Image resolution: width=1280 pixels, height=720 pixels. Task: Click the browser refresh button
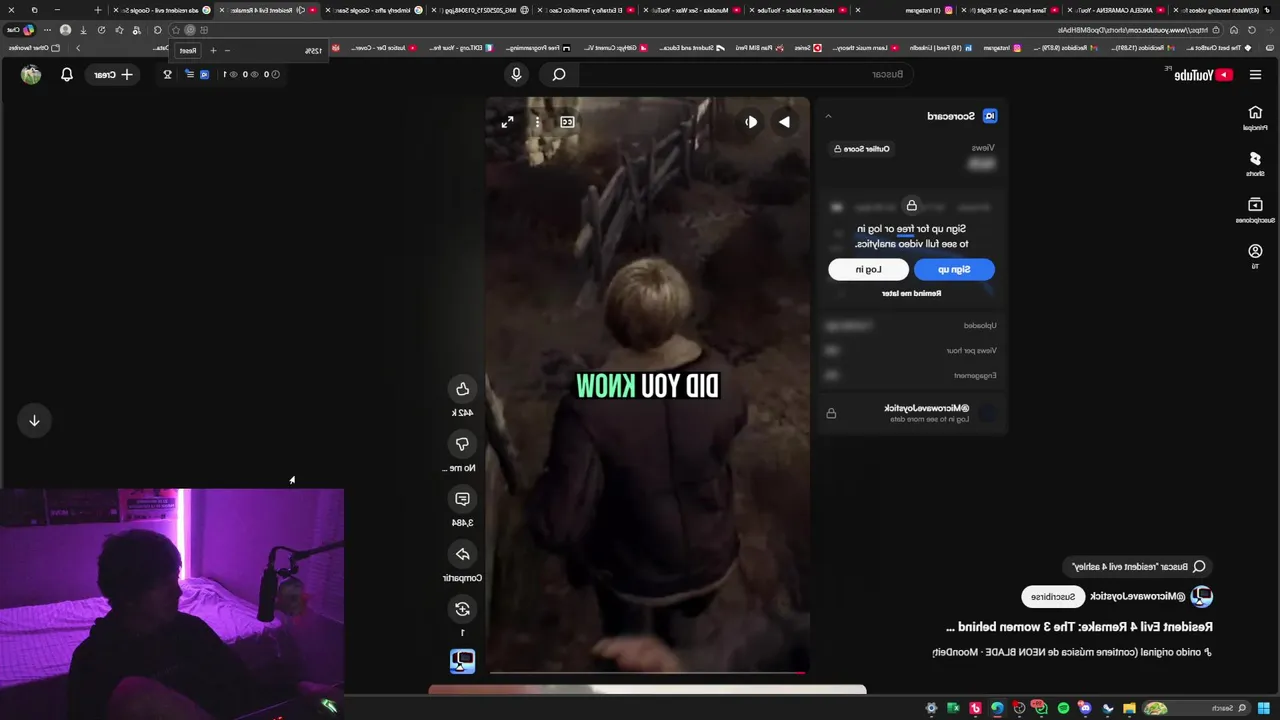coord(1253,30)
